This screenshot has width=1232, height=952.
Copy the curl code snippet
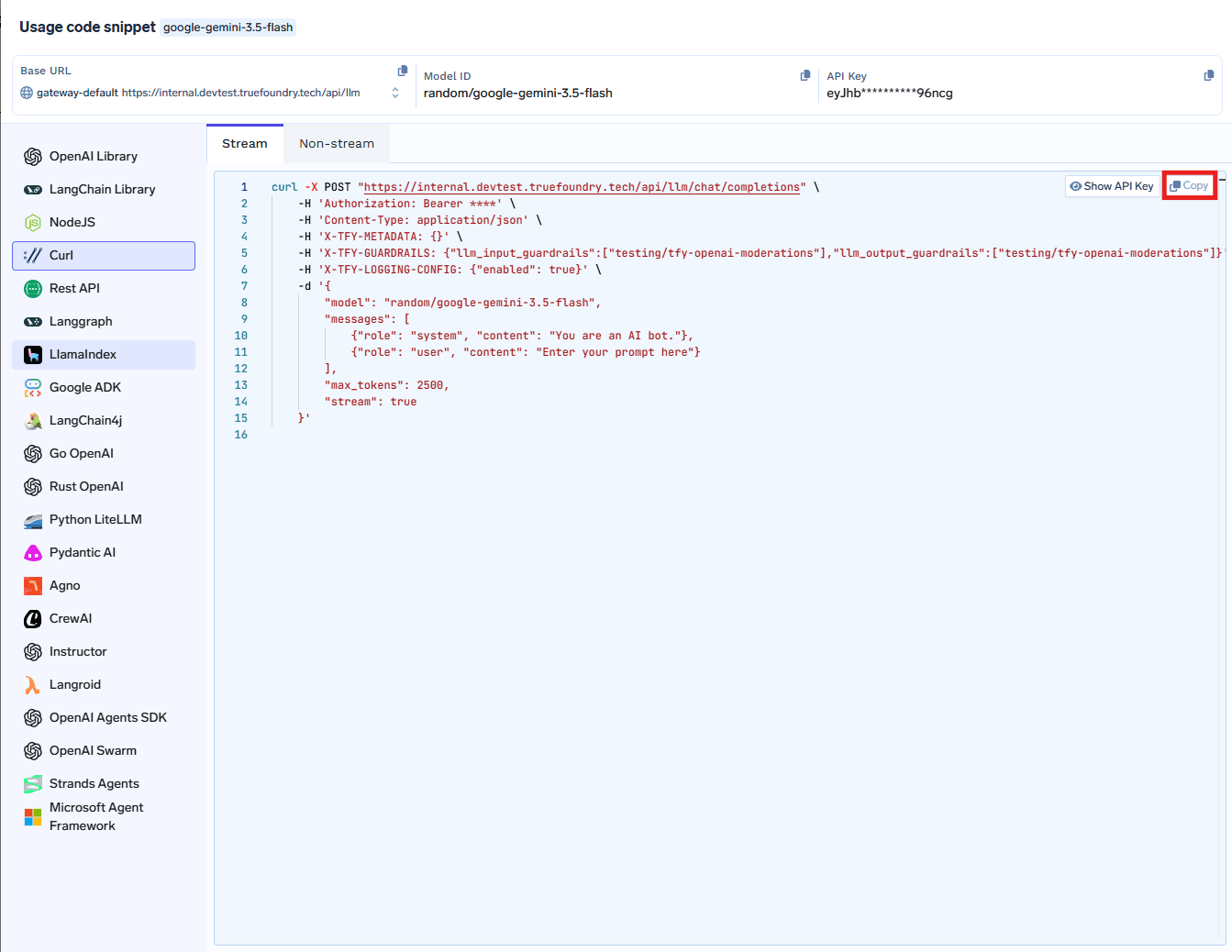1190,186
